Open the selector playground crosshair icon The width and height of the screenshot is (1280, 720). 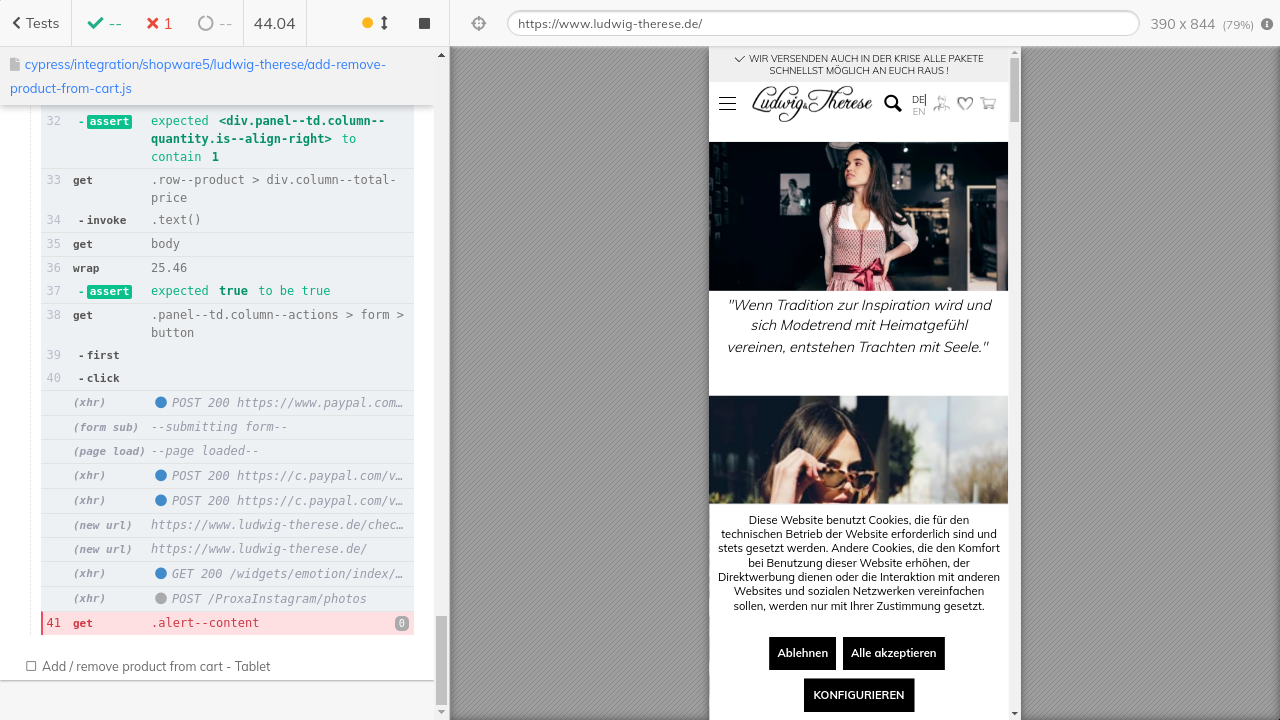tap(478, 23)
